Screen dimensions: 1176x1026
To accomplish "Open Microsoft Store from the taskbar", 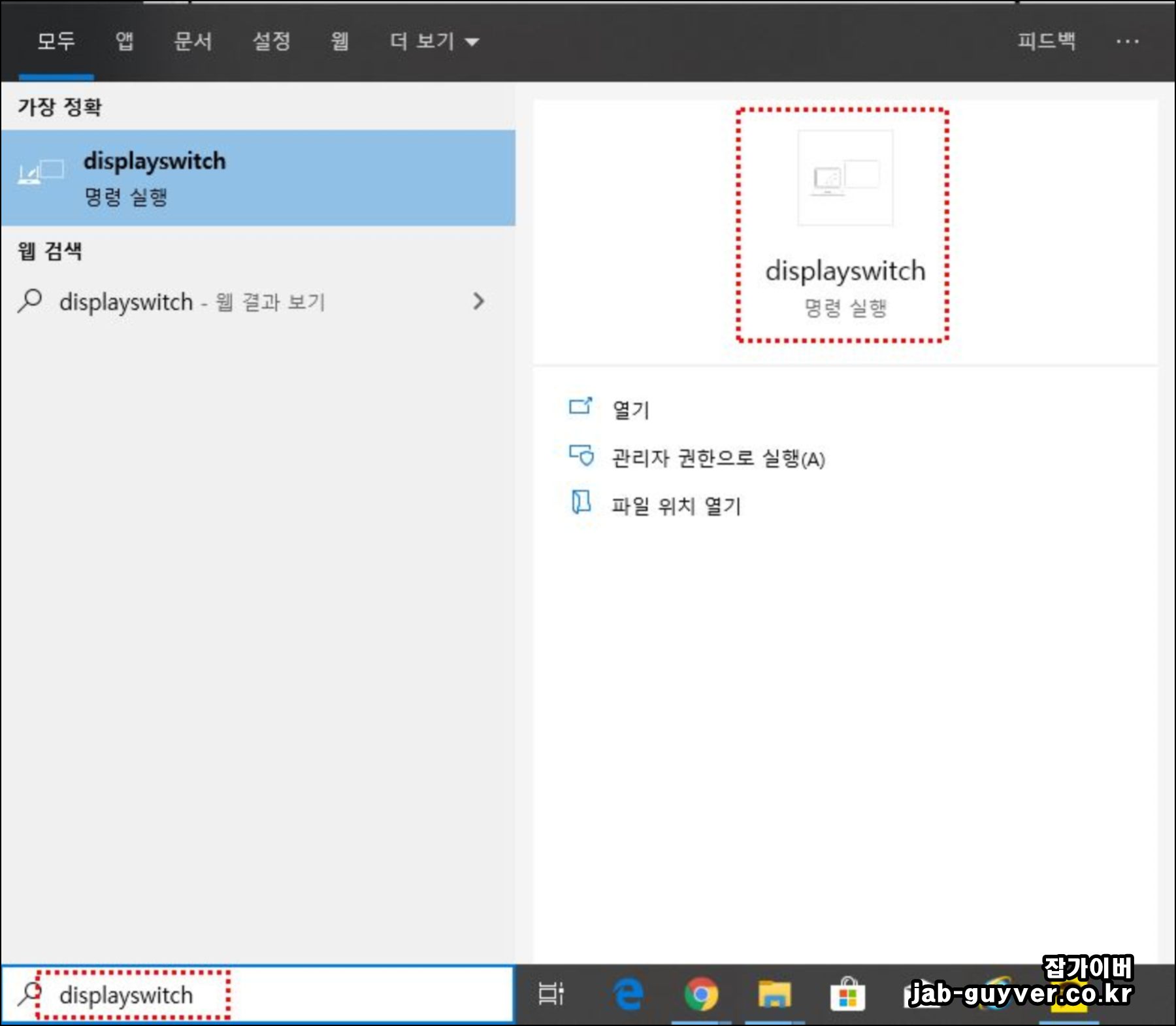I will pyautogui.click(x=847, y=994).
